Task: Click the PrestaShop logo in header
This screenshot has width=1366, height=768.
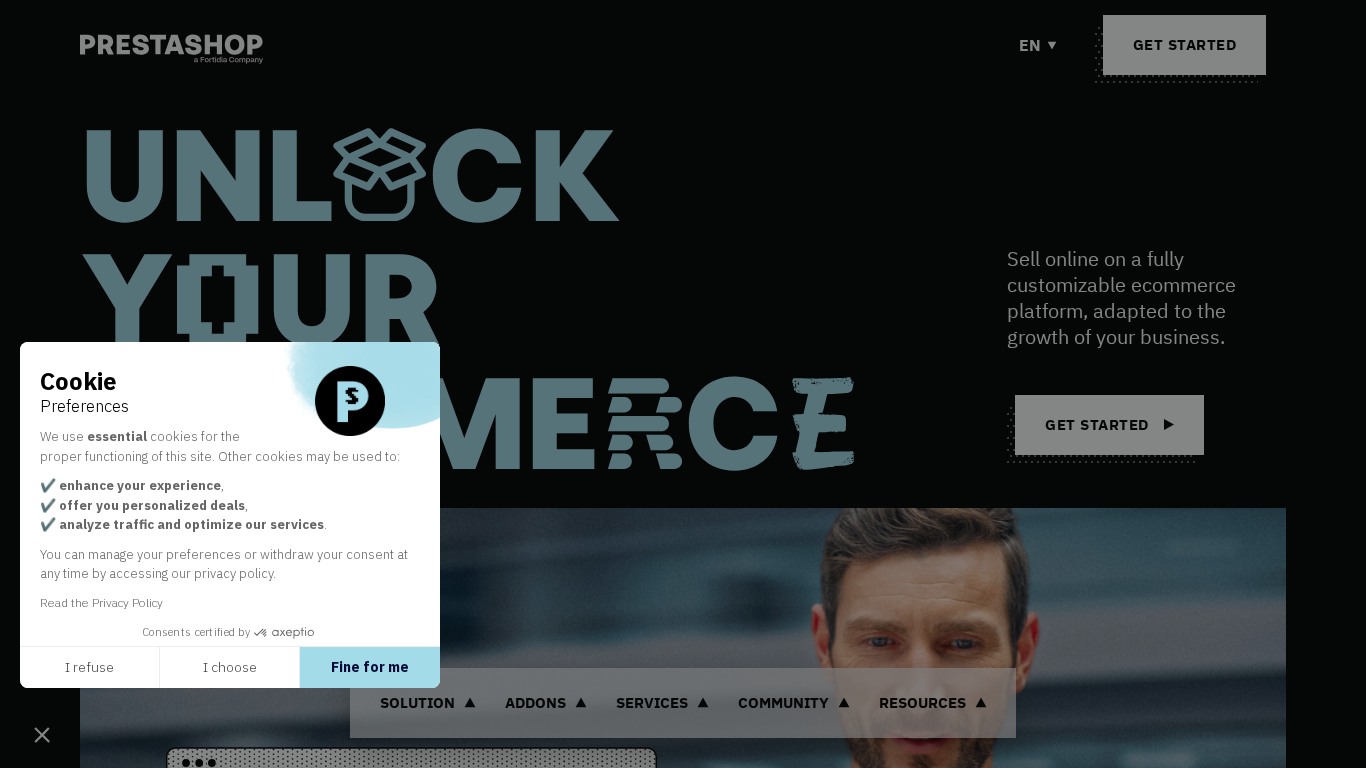Action: [x=171, y=48]
